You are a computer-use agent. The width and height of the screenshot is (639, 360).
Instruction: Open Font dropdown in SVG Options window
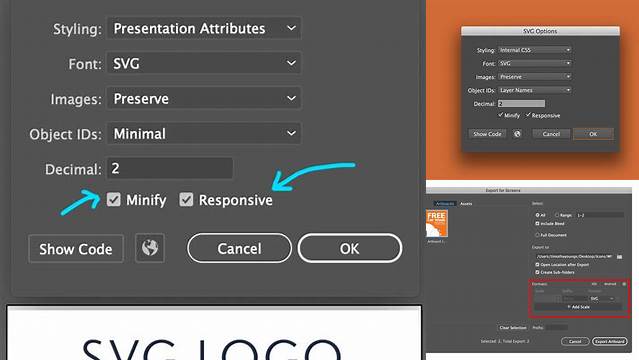[x=535, y=63]
